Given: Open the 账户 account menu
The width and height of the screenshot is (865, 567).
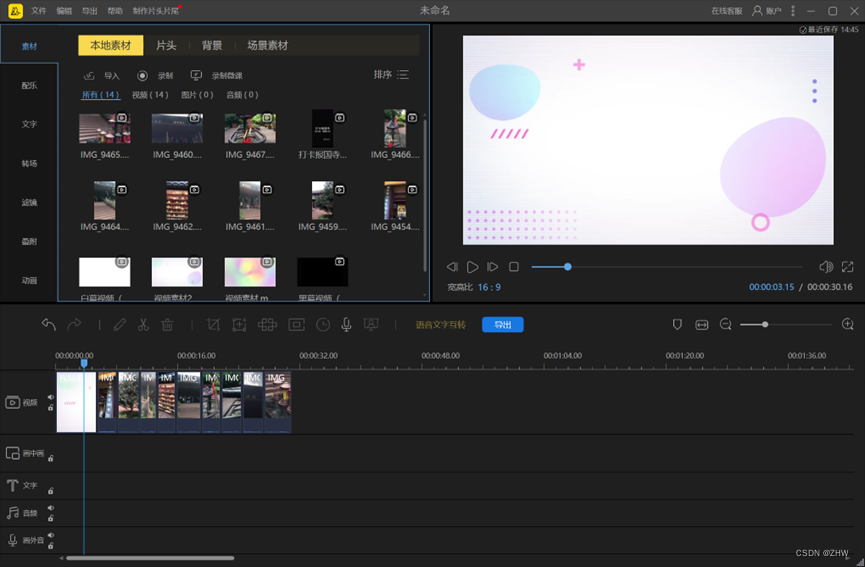Looking at the screenshot, I should [766, 11].
